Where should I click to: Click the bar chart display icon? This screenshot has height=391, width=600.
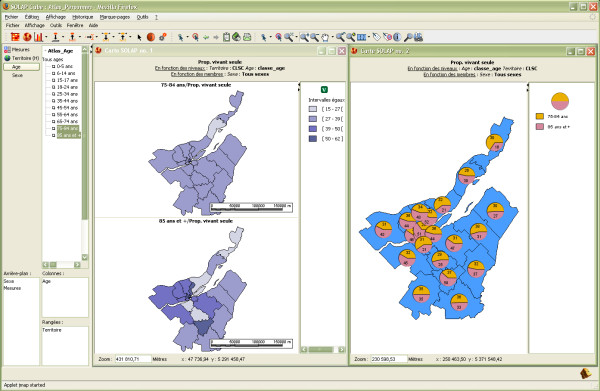point(38,37)
